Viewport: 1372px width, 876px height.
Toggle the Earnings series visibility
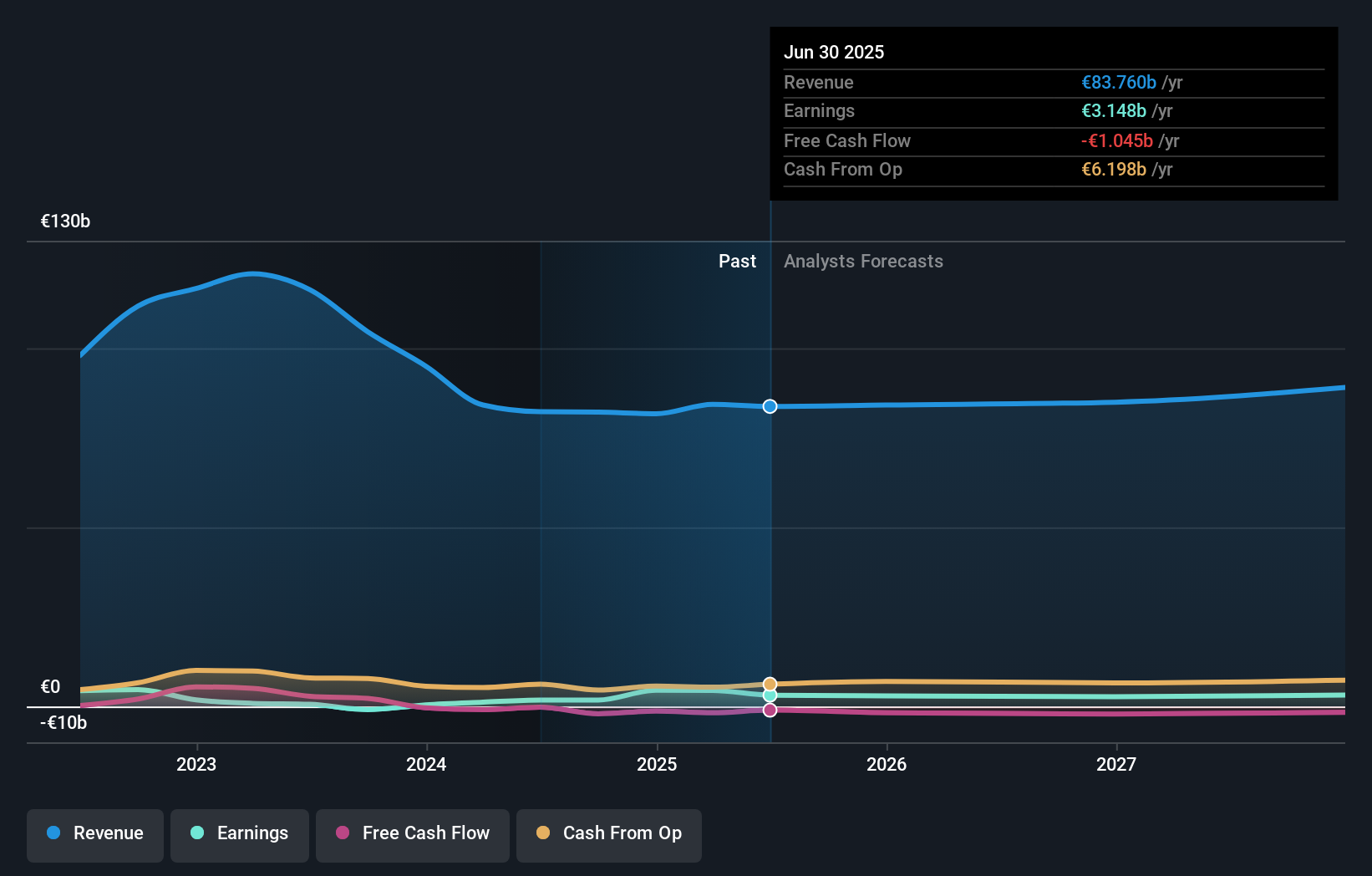coord(240,833)
